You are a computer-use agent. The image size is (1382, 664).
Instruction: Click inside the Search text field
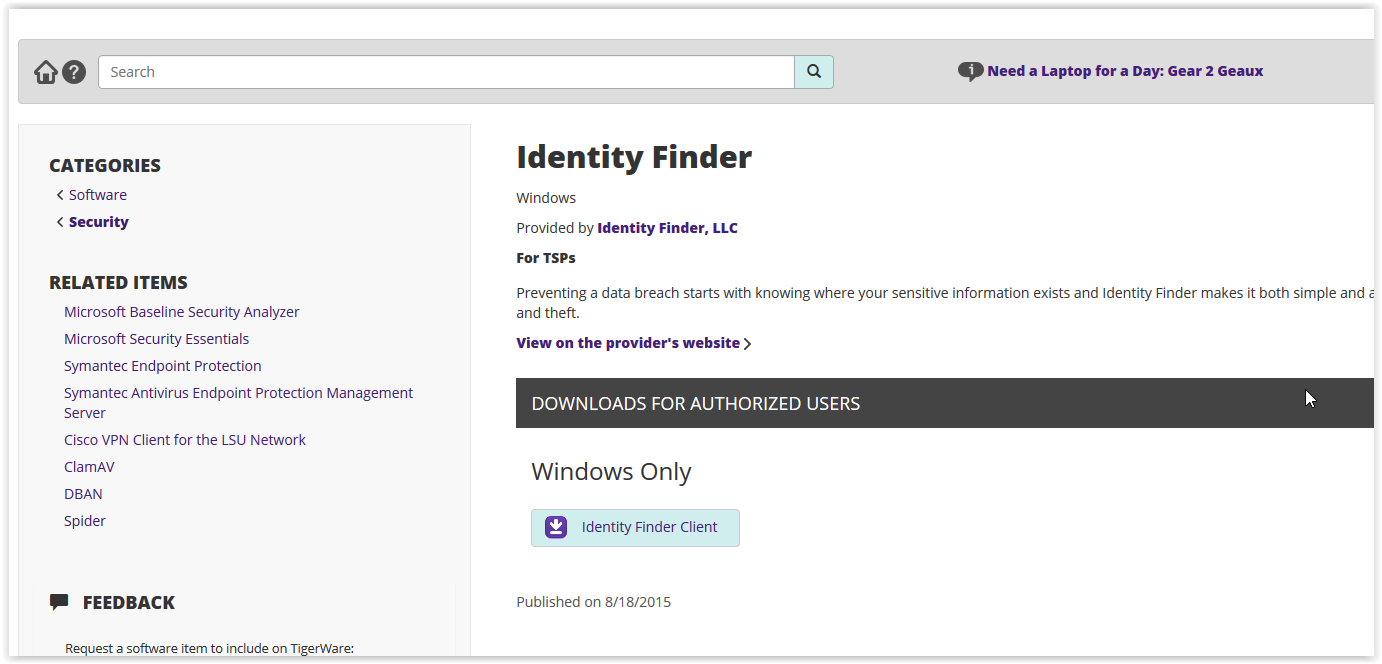pos(446,72)
